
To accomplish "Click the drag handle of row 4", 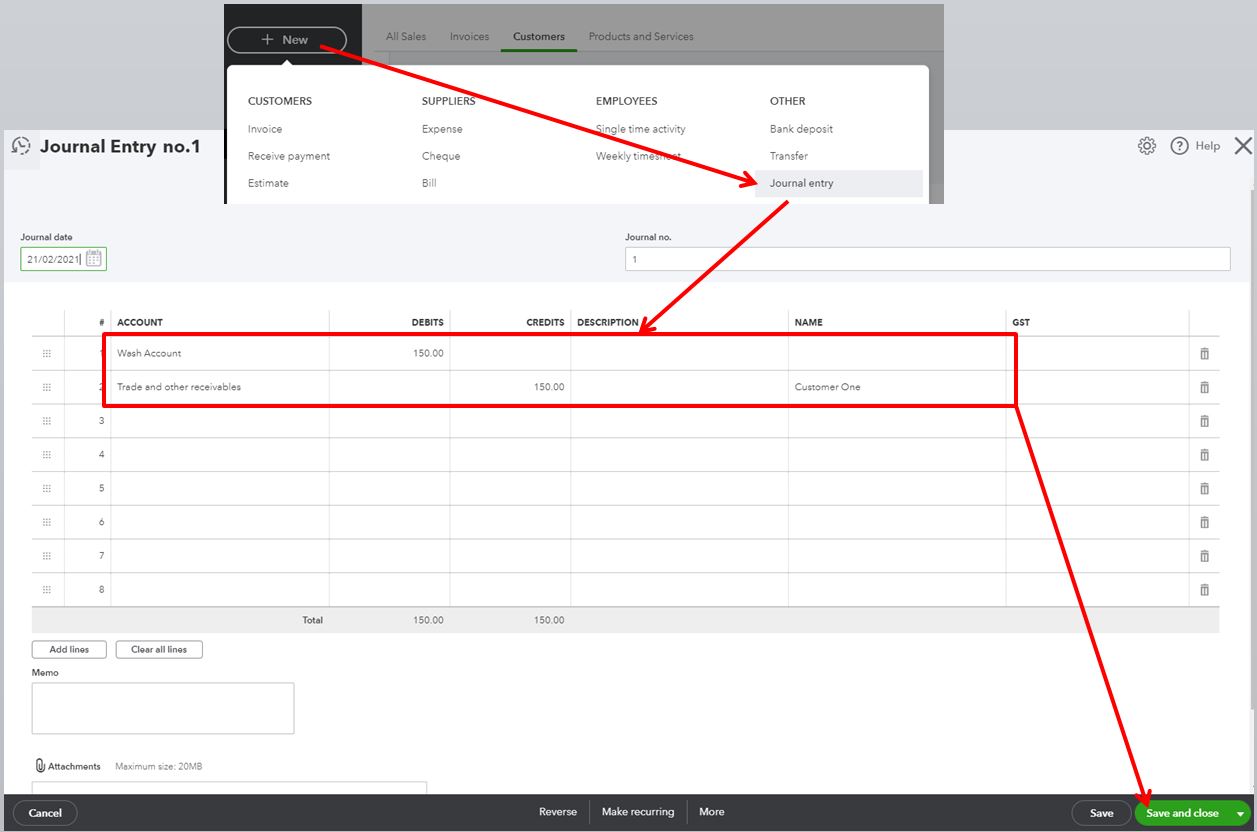I will click(x=47, y=455).
